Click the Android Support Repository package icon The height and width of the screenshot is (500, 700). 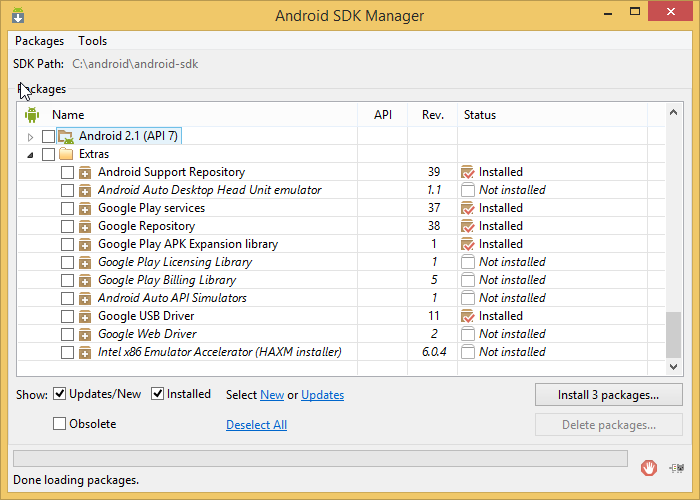(85, 172)
